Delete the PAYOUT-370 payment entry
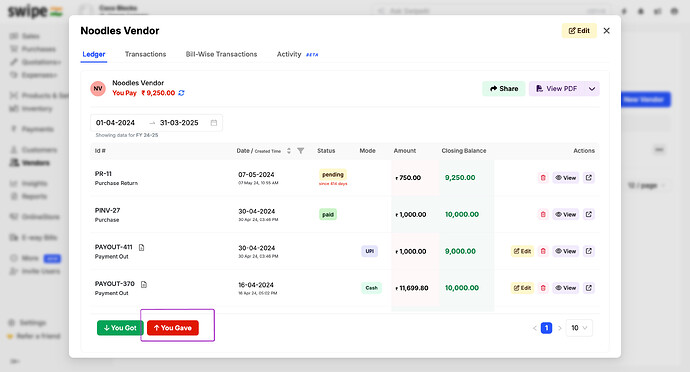The image size is (690, 372). (x=543, y=288)
